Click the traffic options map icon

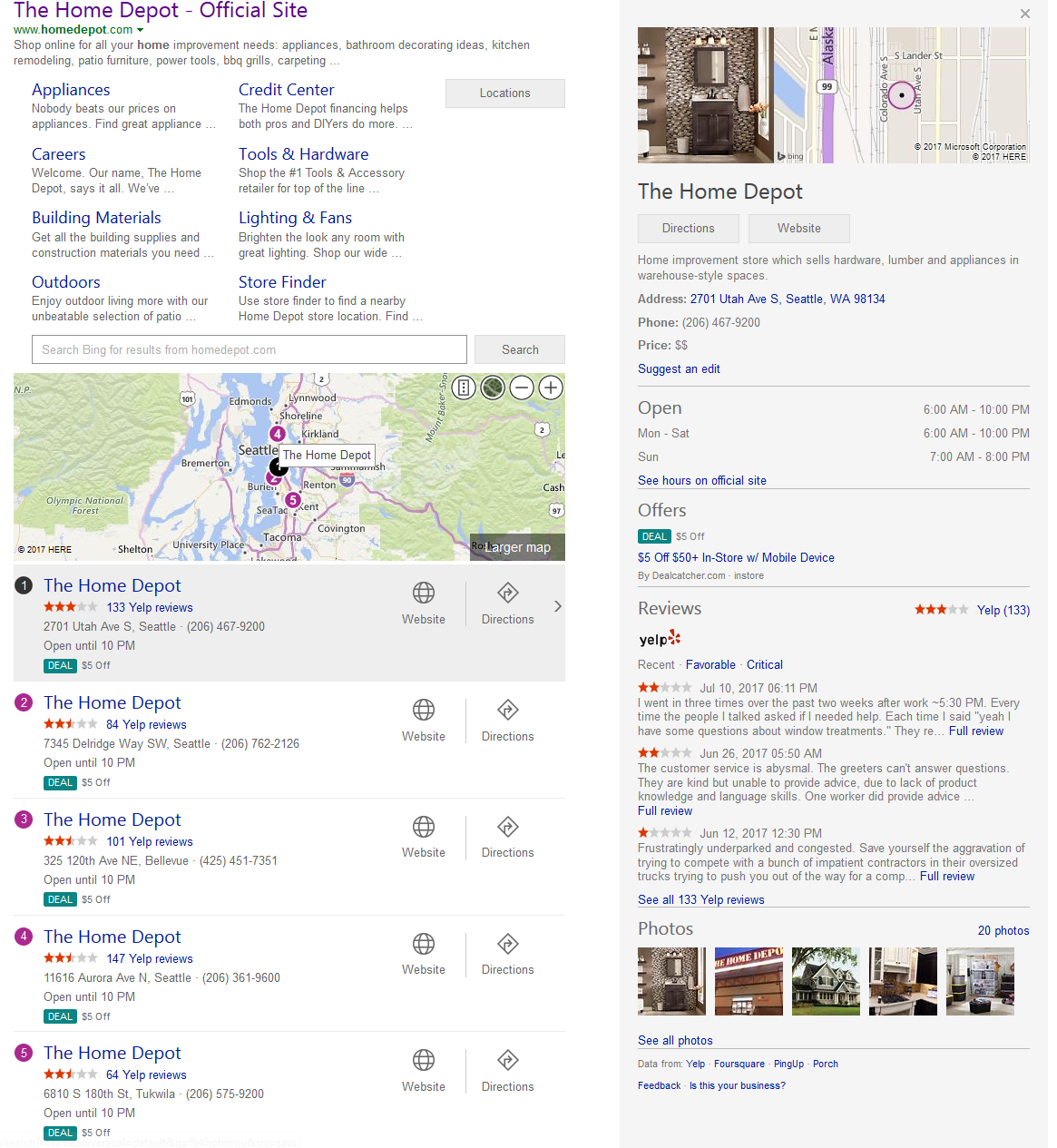tap(464, 388)
